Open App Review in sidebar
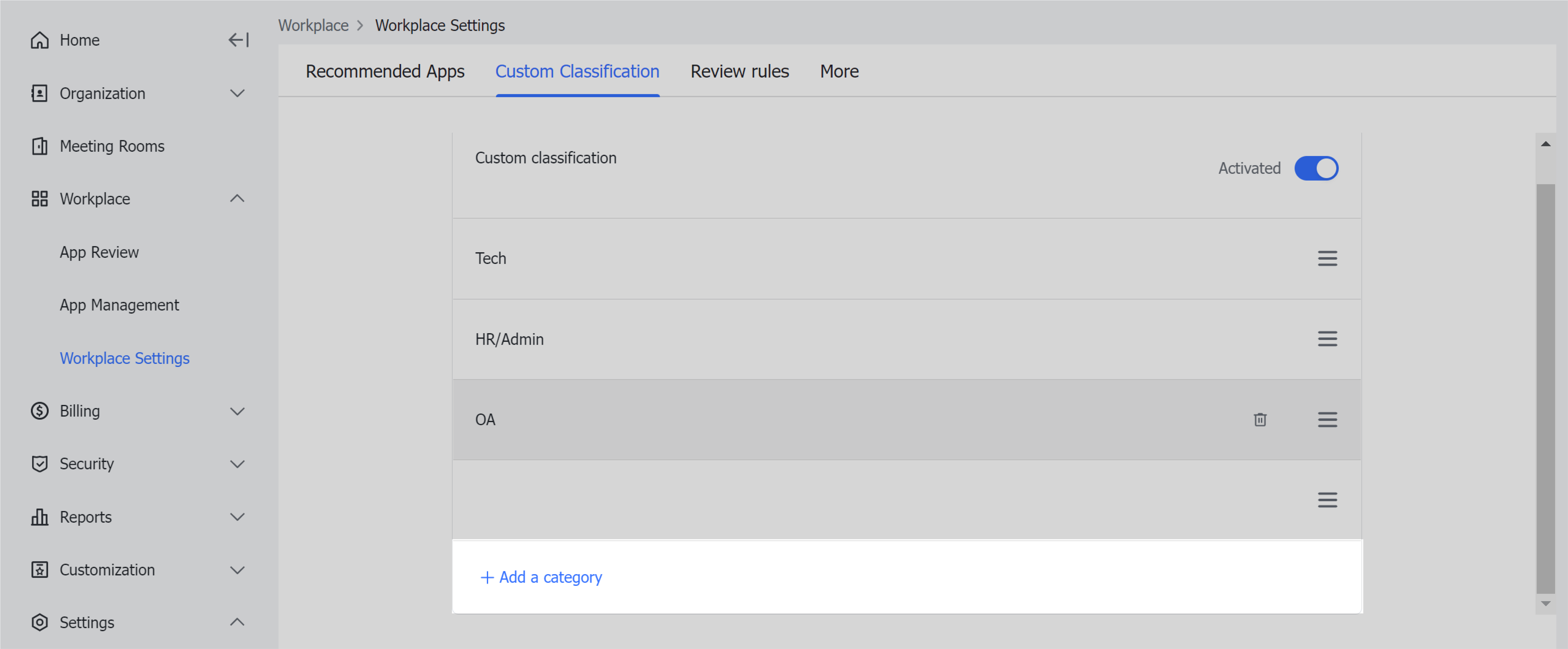 coord(99,252)
